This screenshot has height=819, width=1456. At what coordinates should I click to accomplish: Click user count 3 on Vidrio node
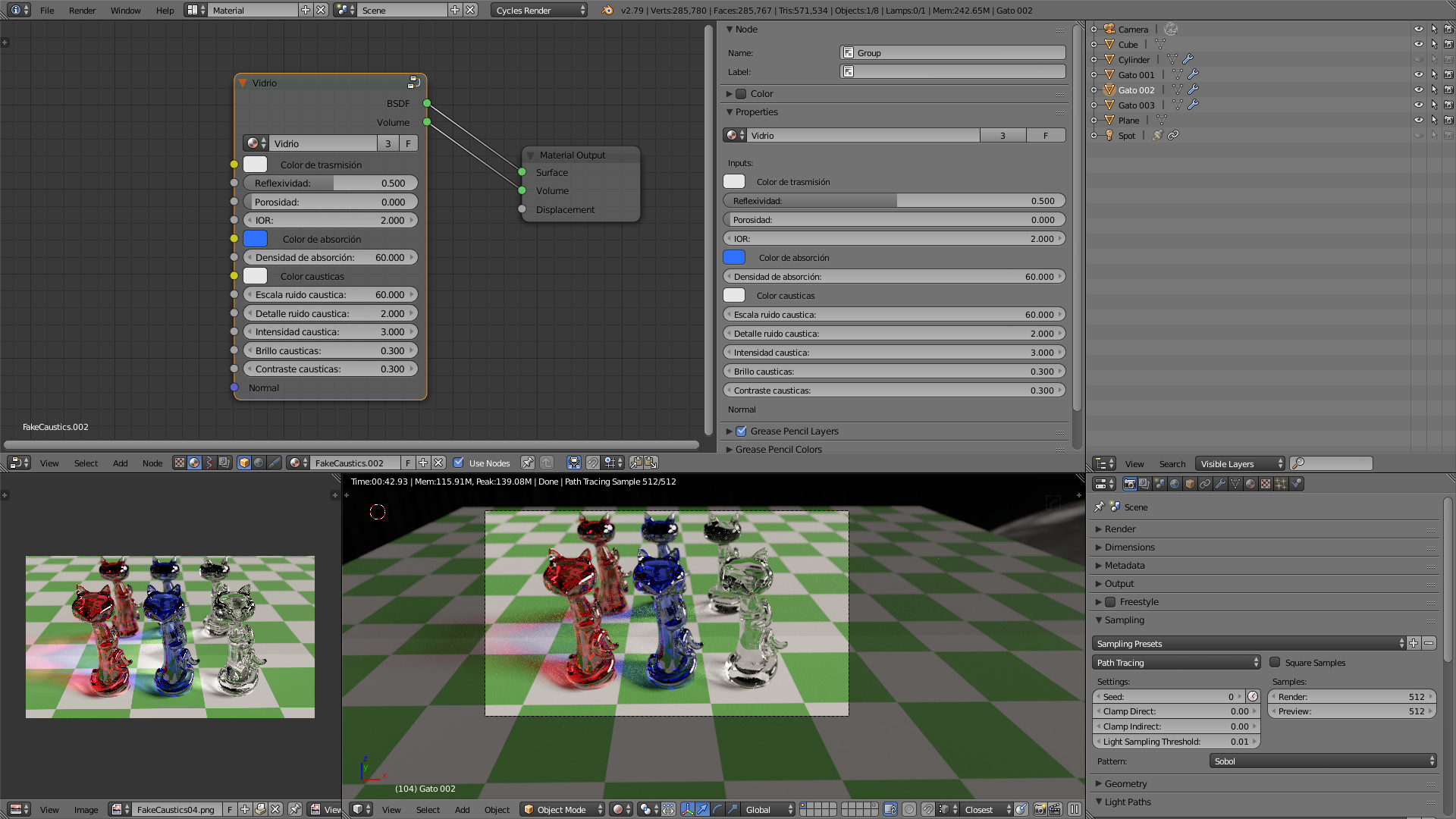pos(388,143)
